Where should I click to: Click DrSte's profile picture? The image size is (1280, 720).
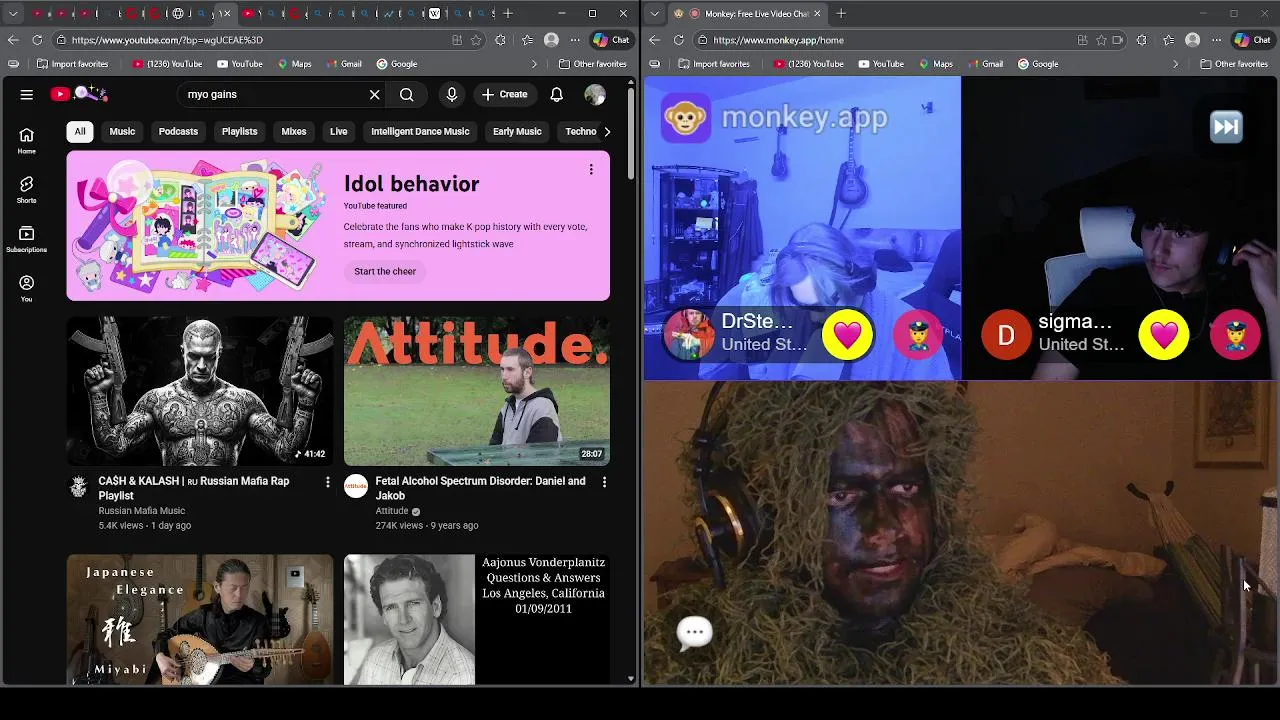(x=689, y=334)
